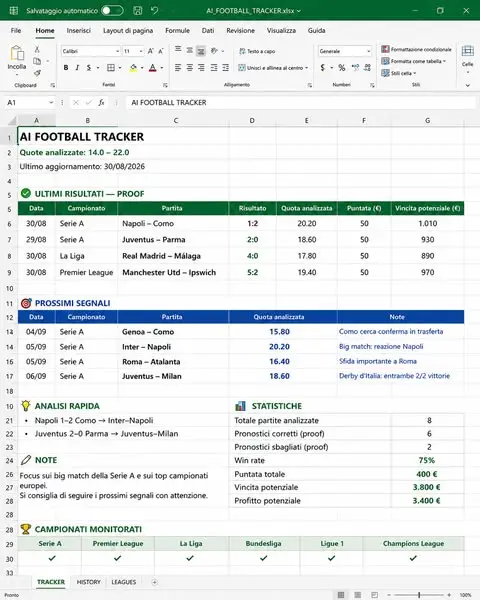Decrease font size with smaller A icon
The image size is (480, 600).
(161, 51)
